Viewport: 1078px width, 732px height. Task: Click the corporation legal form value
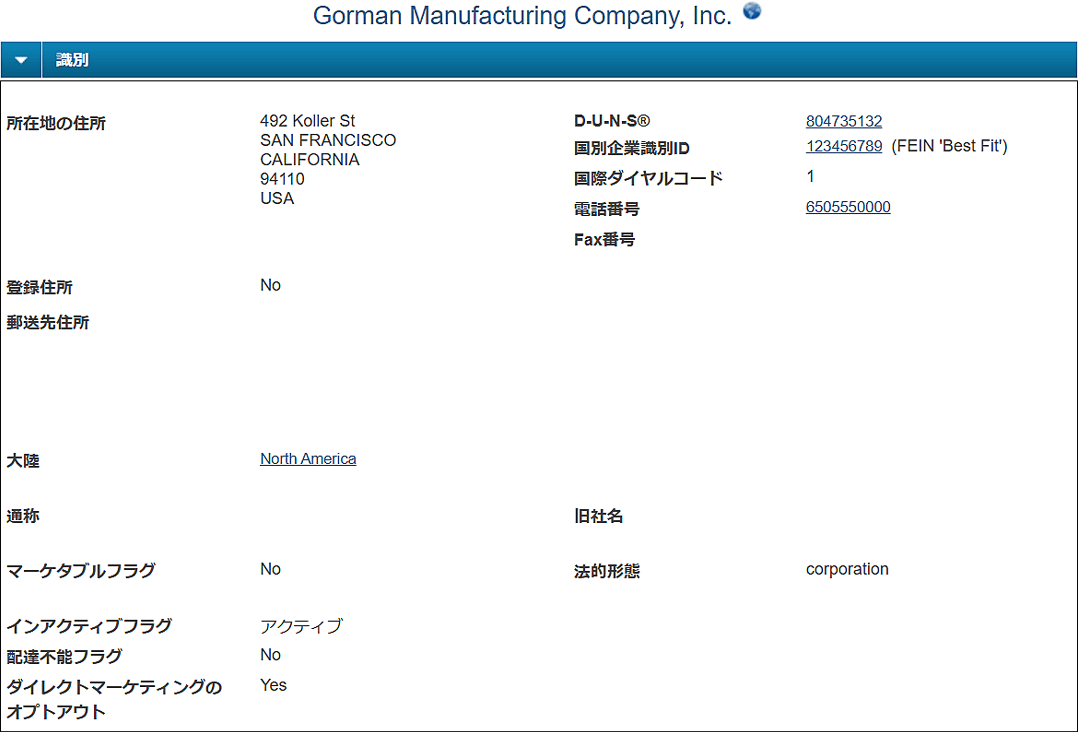click(847, 569)
